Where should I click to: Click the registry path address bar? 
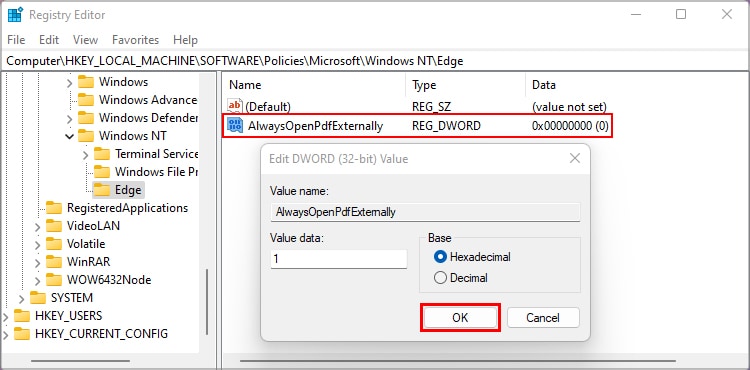point(375,61)
